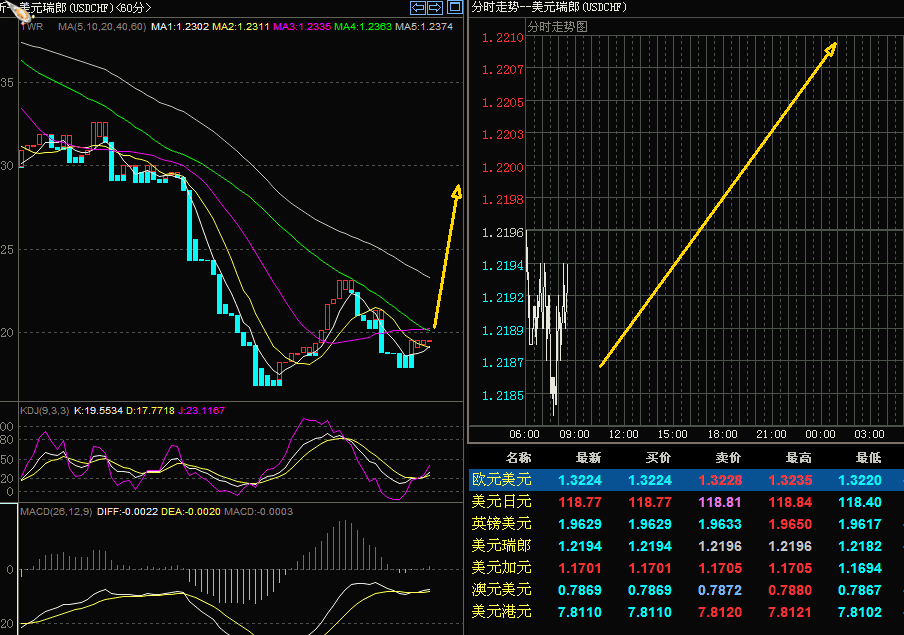Click the left arrow navigation icon
This screenshot has height=635, width=904.
click(419, 7)
